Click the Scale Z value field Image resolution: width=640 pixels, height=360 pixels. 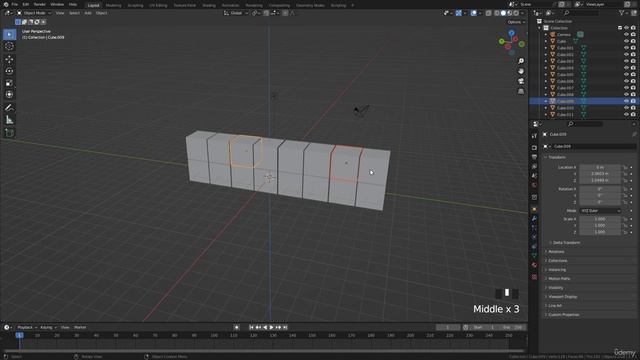point(600,232)
